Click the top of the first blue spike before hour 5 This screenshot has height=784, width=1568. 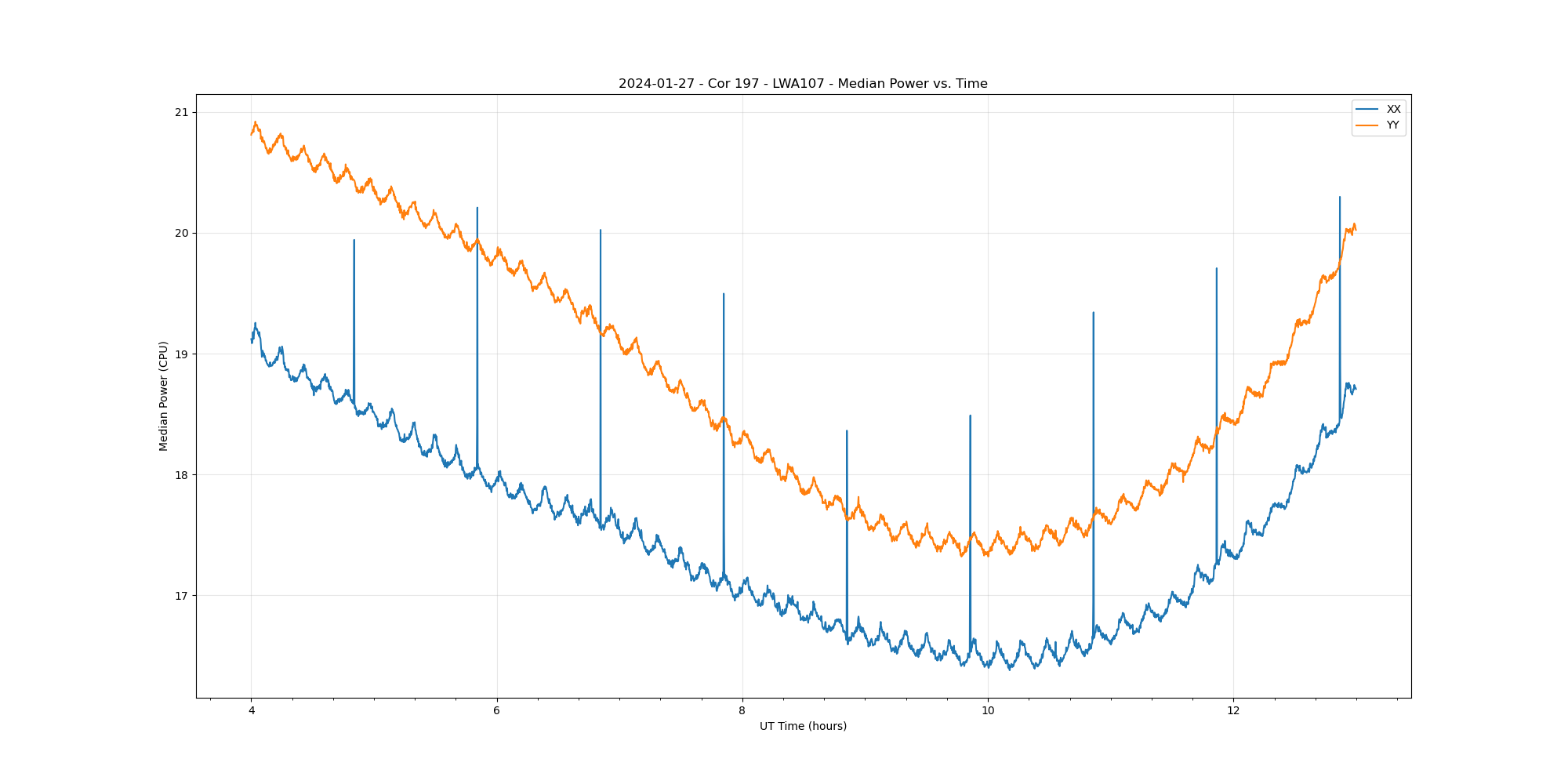(354, 241)
